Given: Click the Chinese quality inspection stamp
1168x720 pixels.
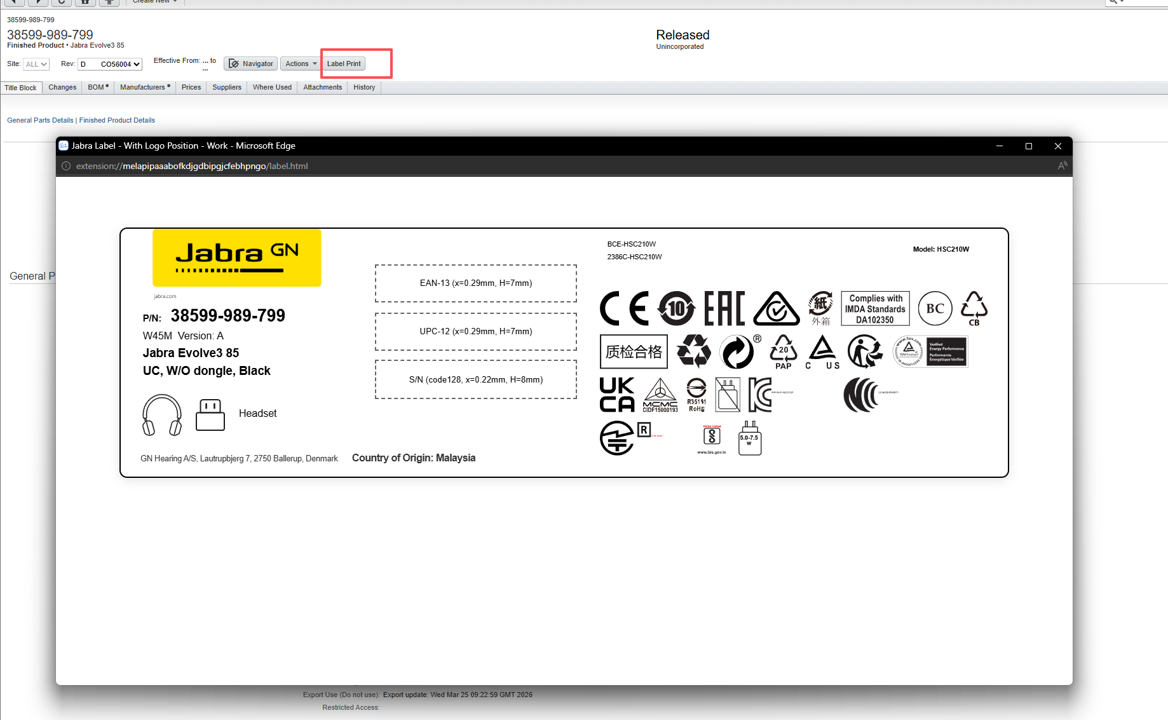Looking at the screenshot, I should tap(634, 351).
